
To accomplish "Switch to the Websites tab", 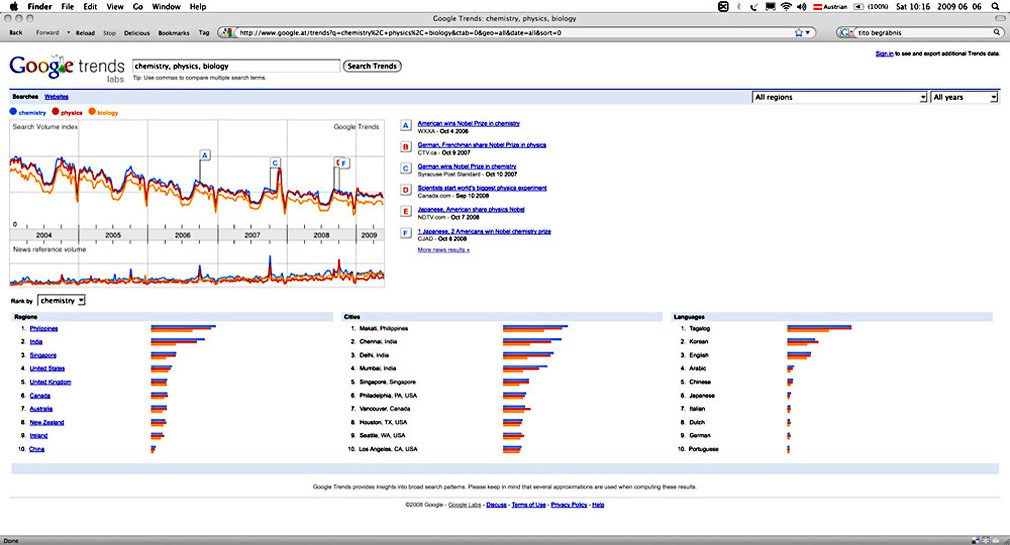I will pyautogui.click(x=57, y=97).
